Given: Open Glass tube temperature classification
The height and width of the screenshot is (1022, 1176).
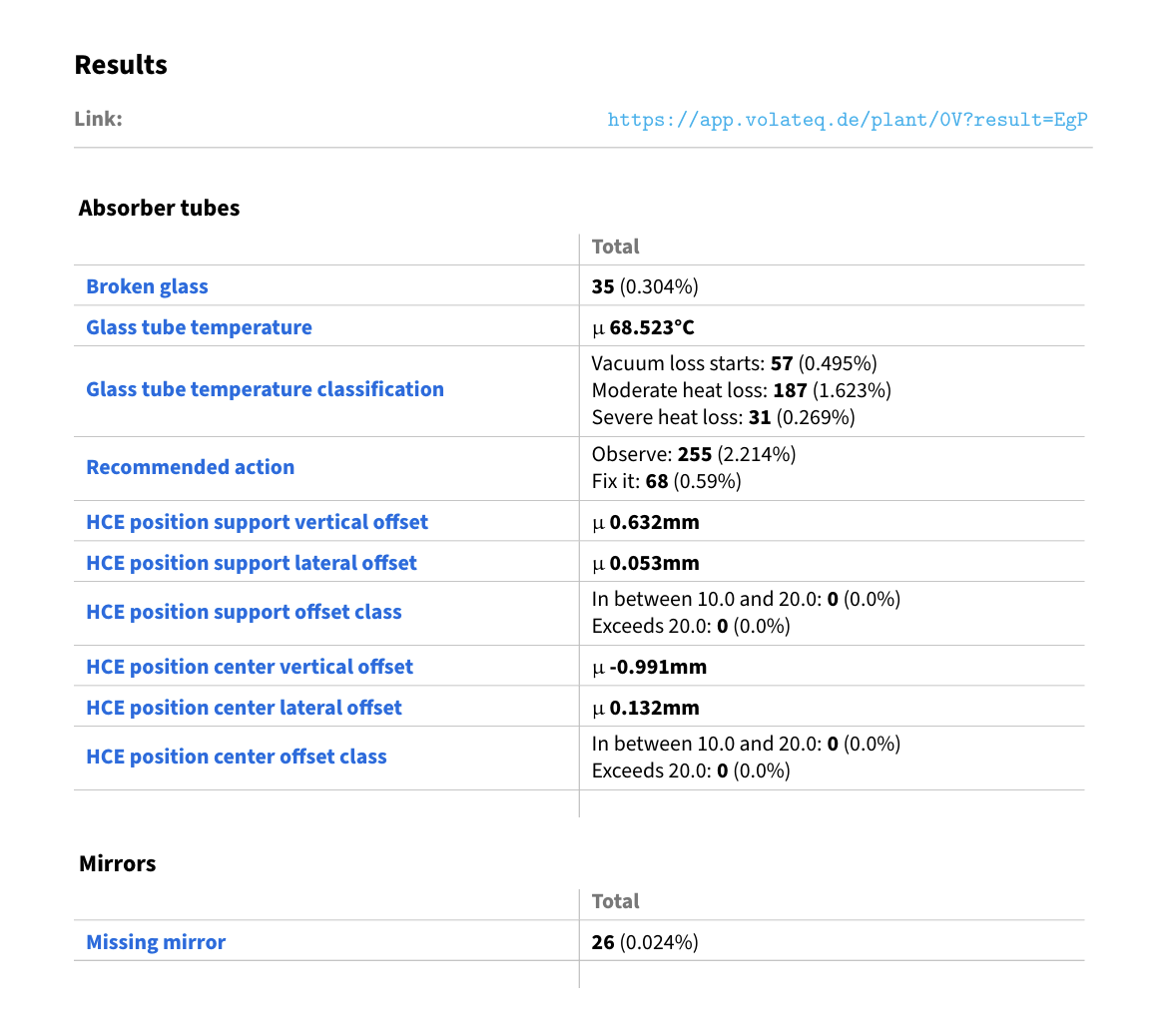Looking at the screenshot, I should tap(265, 389).
